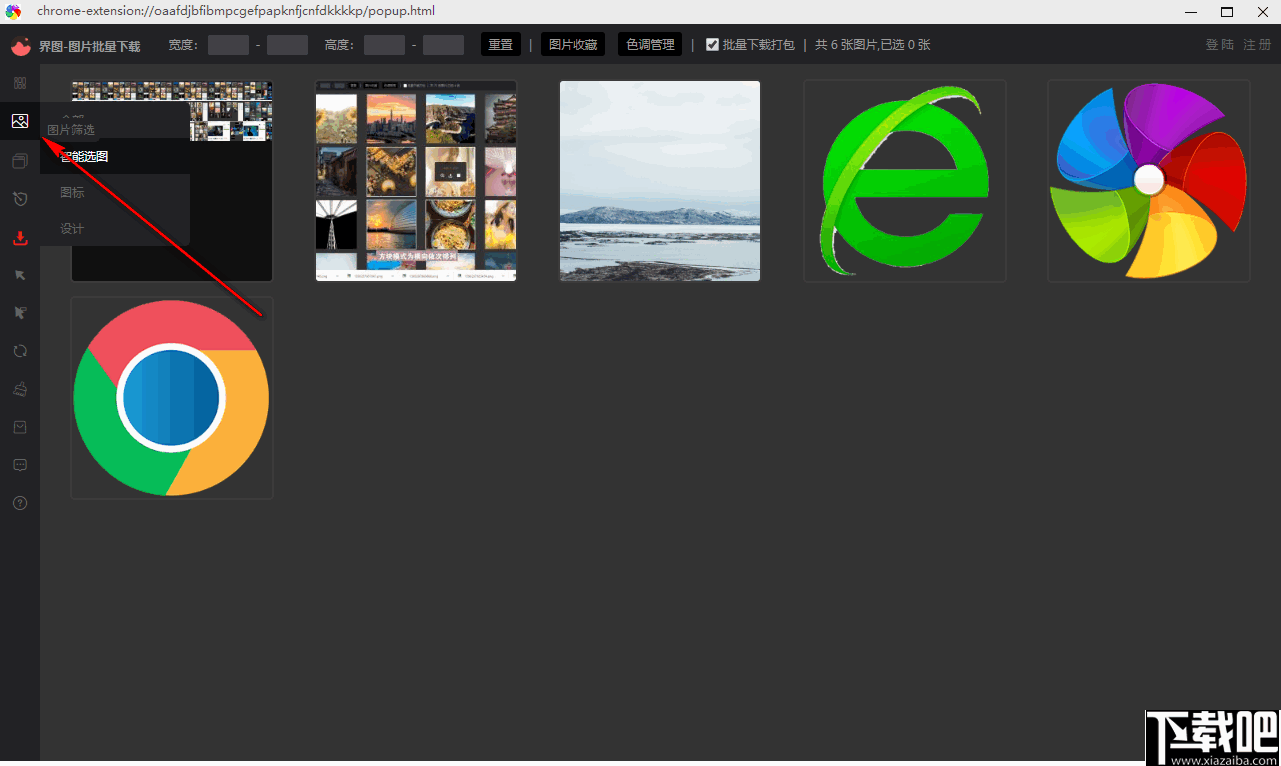Click the red download sidebar icon
Viewport: 1281px width, 766px height.
point(20,238)
